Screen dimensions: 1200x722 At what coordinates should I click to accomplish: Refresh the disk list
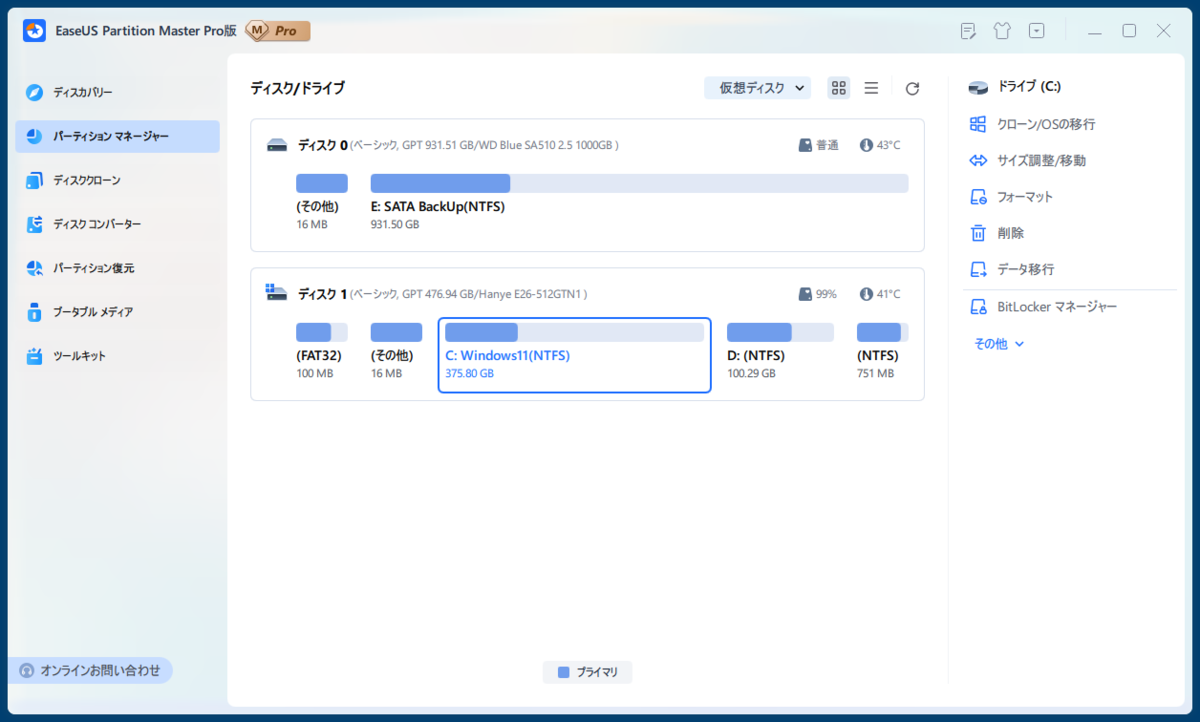[x=912, y=89]
